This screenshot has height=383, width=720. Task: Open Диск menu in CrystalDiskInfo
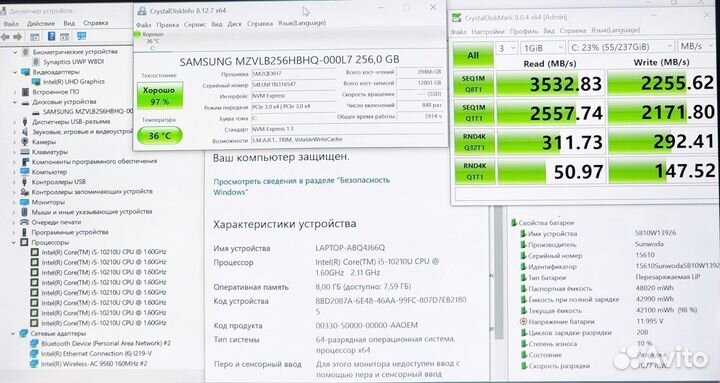coord(234,24)
